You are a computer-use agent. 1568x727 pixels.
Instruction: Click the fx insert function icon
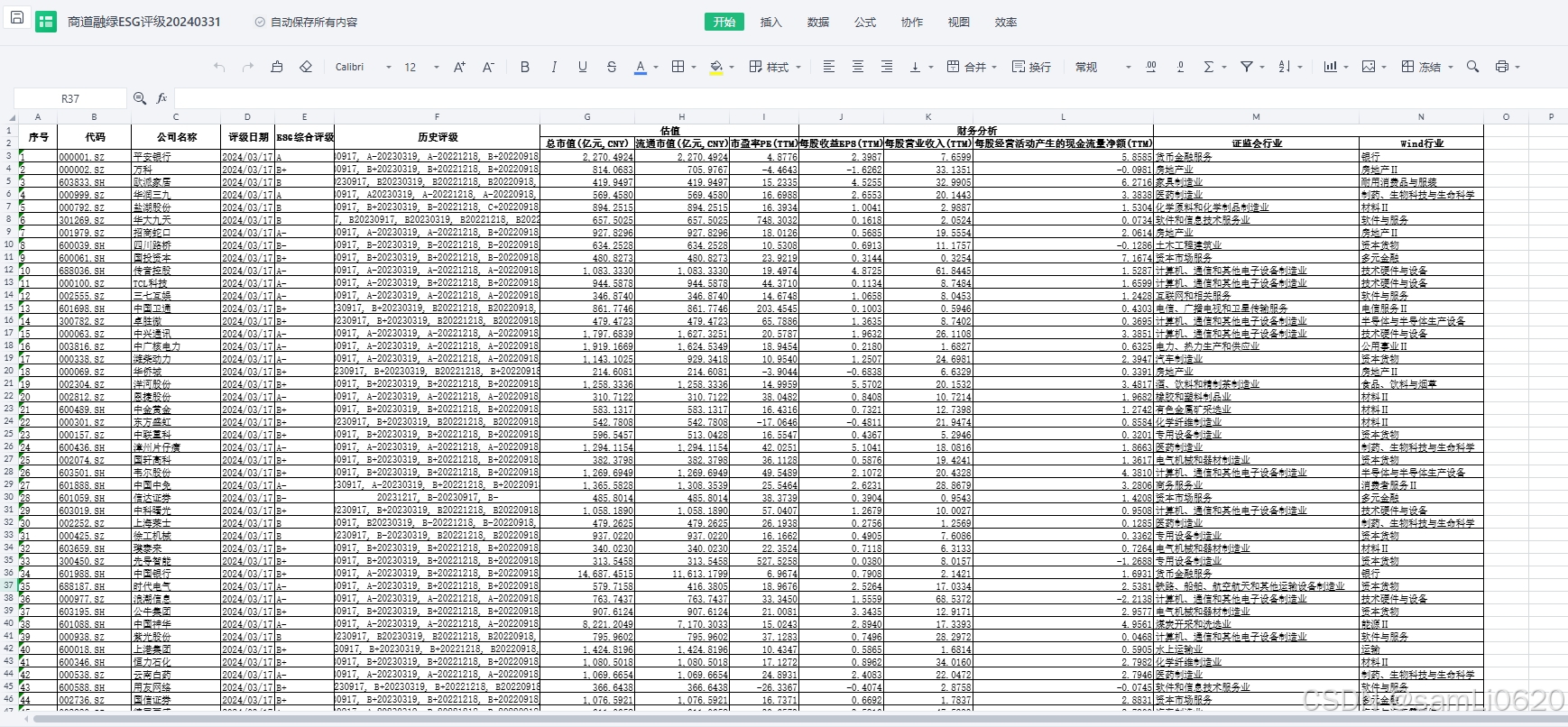pyautogui.click(x=162, y=98)
